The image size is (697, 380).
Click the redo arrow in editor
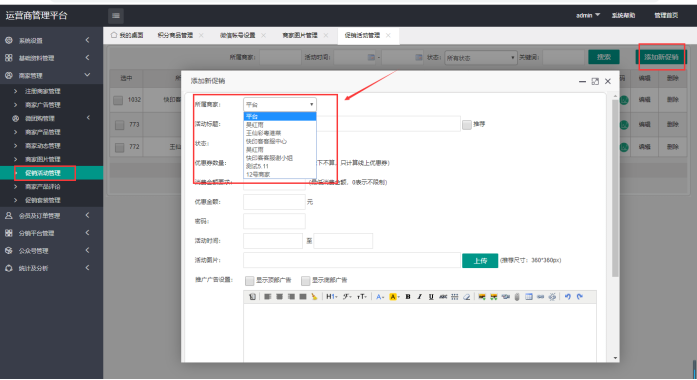pos(580,297)
